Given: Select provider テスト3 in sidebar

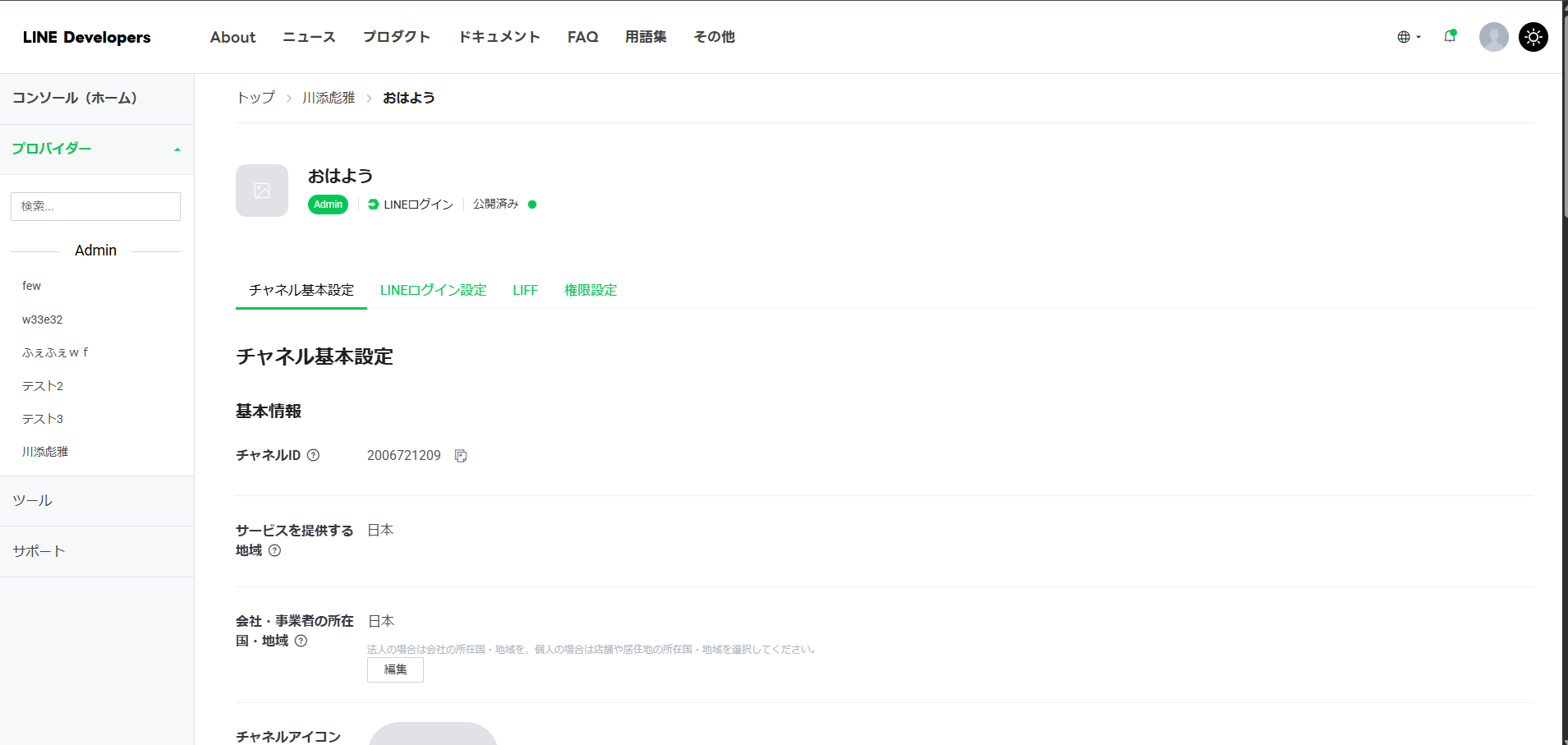Looking at the screenshot, I should 43,419.
